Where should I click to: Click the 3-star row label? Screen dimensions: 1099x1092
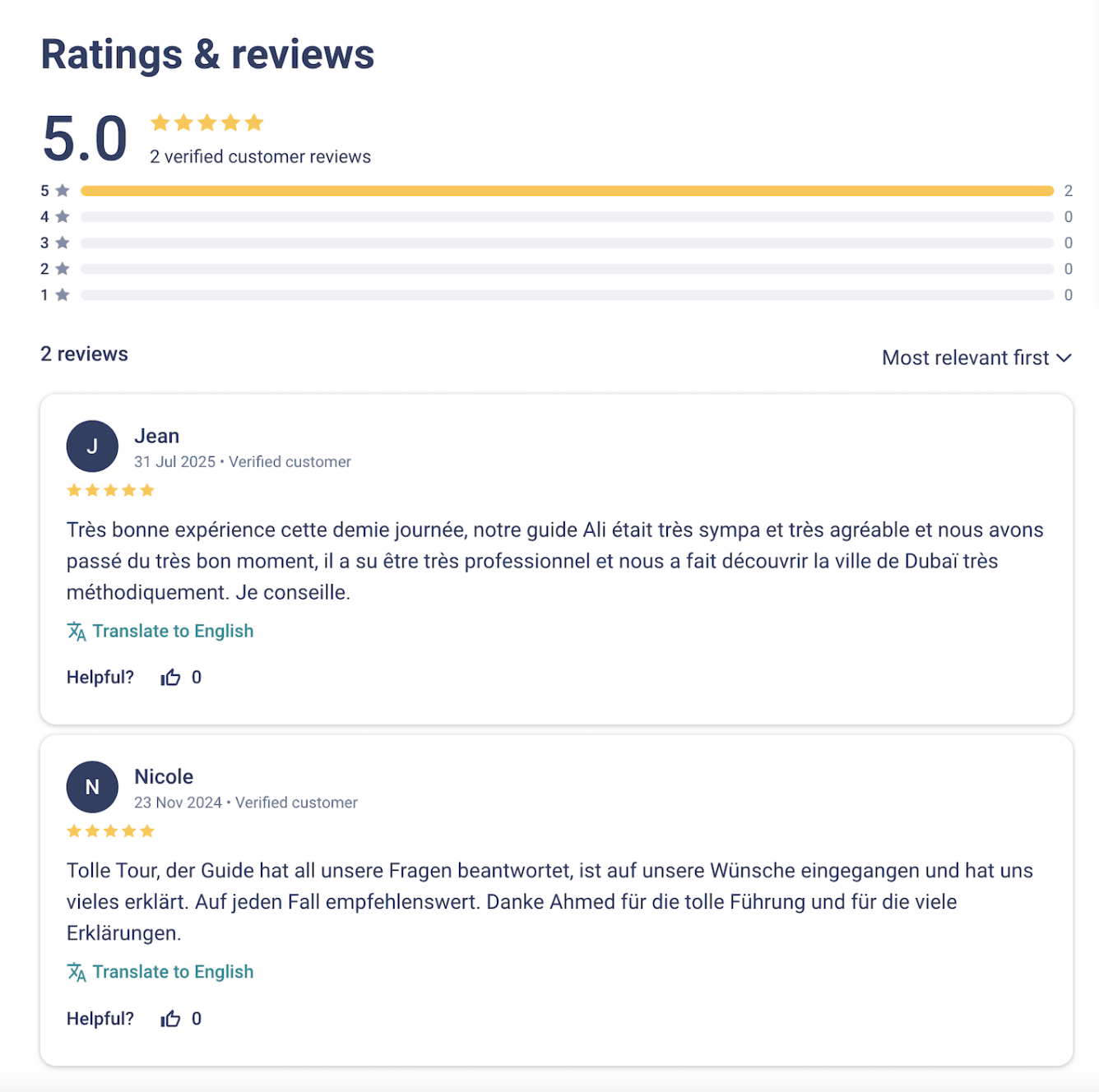(x=54, y=243)
